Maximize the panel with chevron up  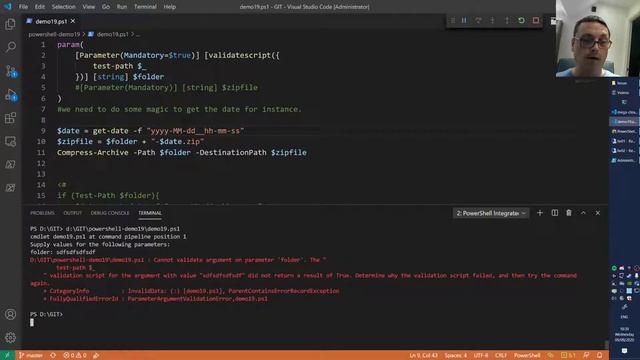pos(583,213)
